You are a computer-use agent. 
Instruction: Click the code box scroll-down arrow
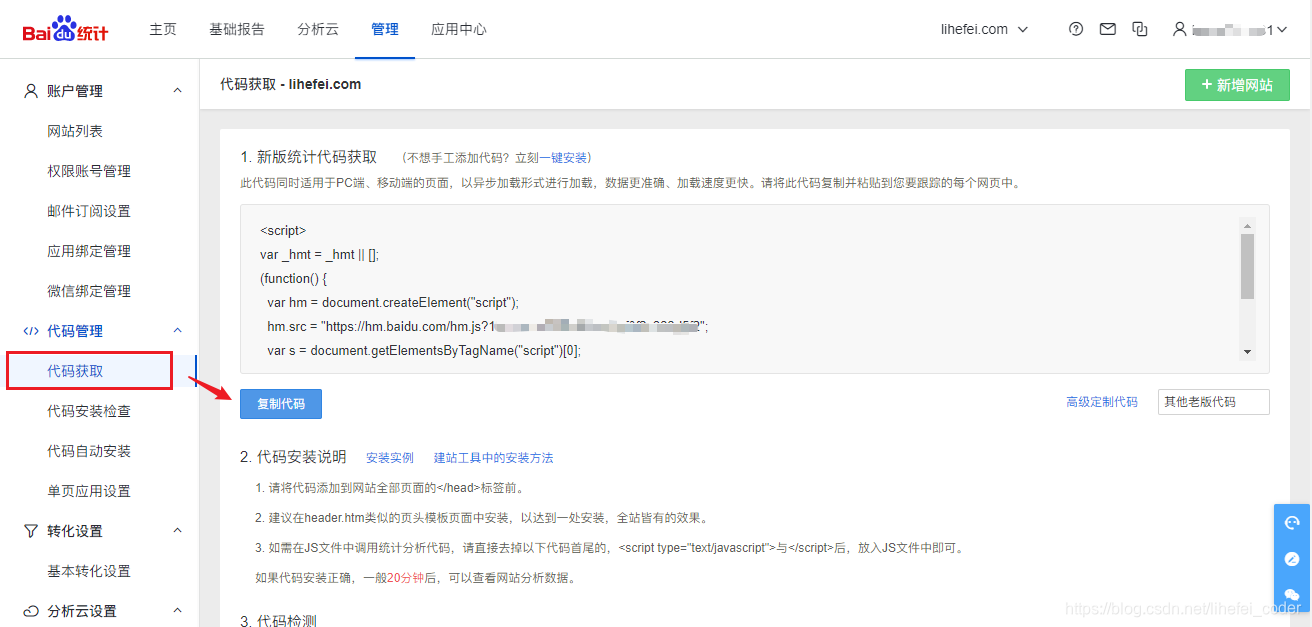pyautogui.click(x=1247, y=352)
